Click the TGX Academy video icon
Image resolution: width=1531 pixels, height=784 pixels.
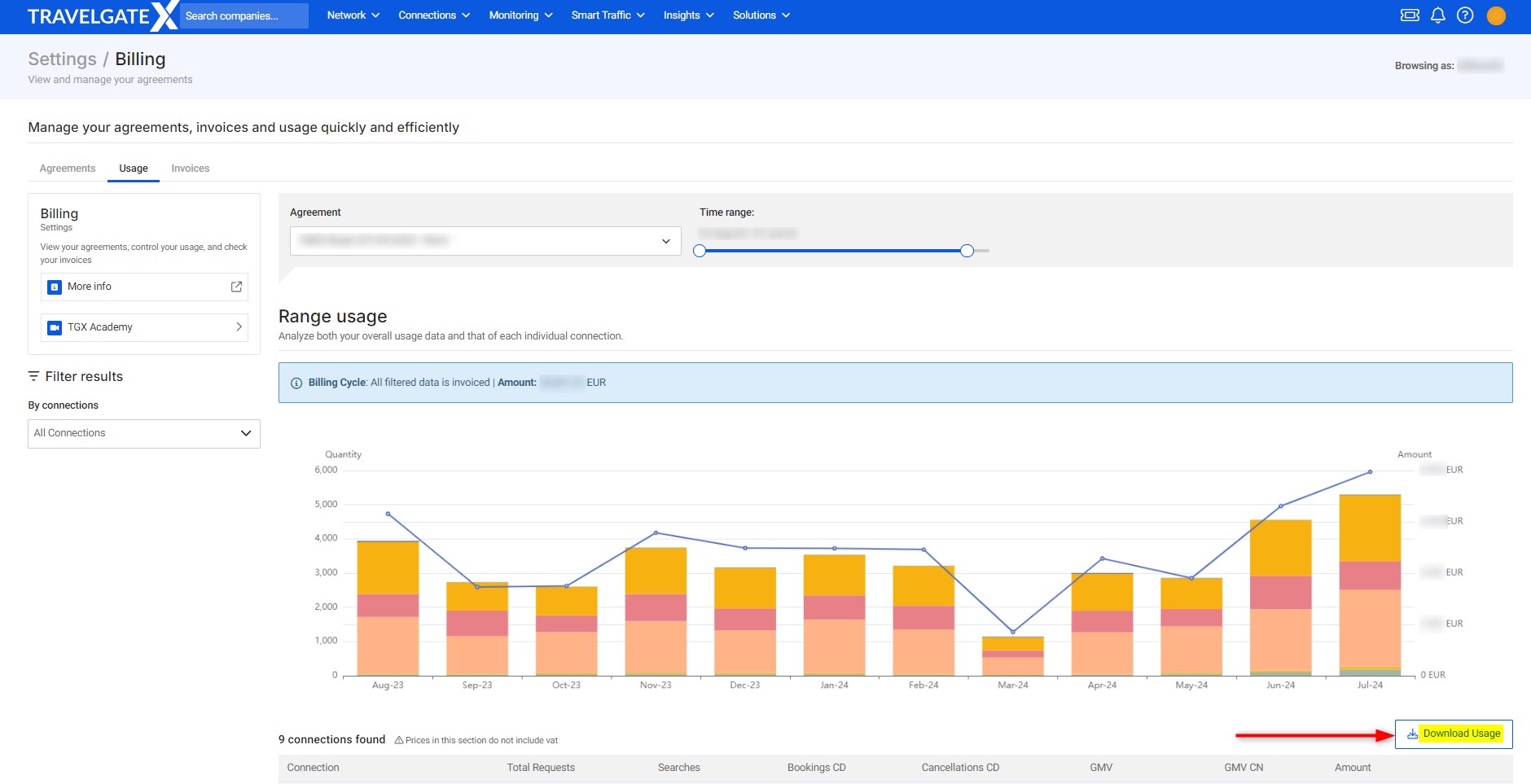(55, 327)
